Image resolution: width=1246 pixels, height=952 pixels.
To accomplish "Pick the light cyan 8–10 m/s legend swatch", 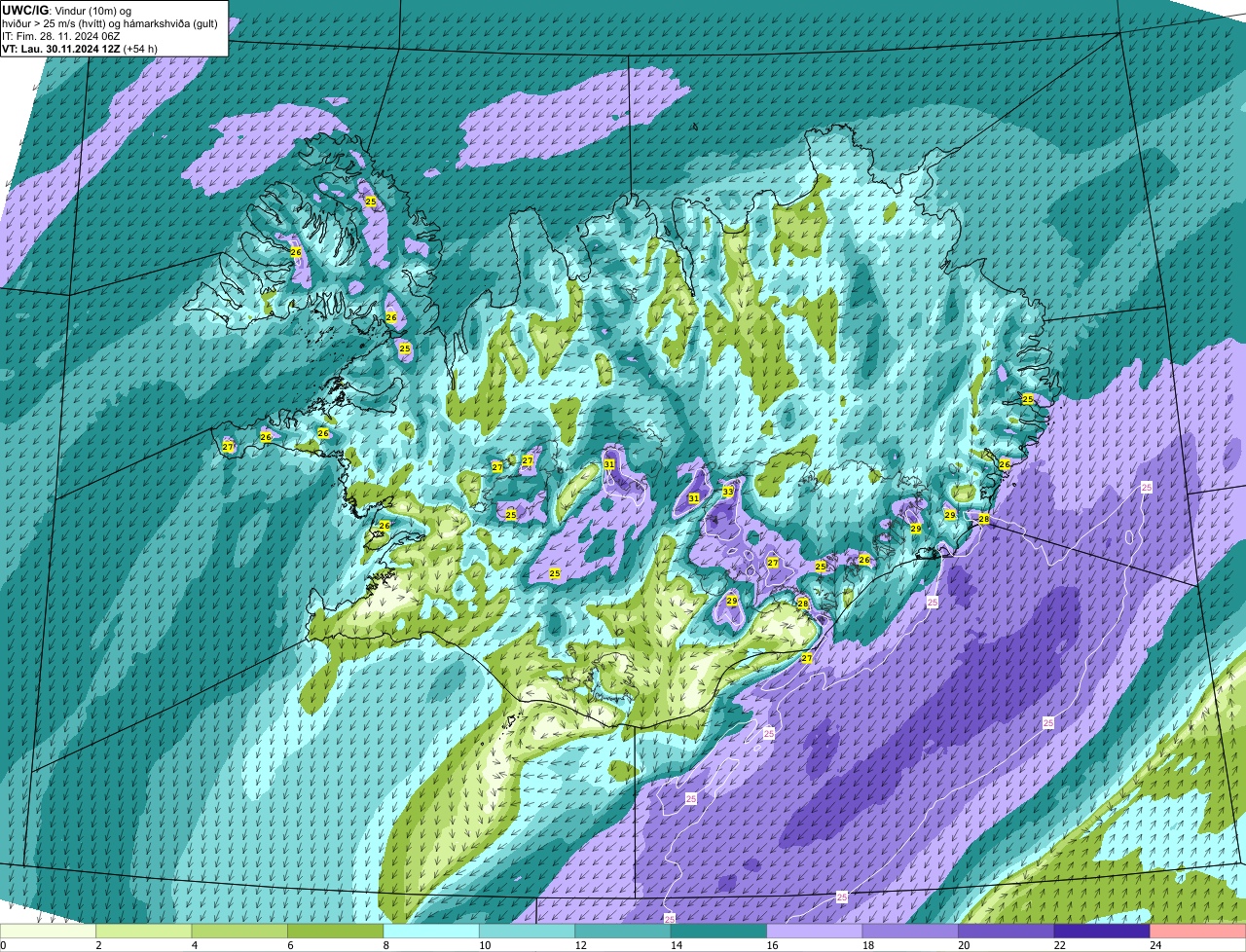I will pyautogui.click(x=432, y=932).
